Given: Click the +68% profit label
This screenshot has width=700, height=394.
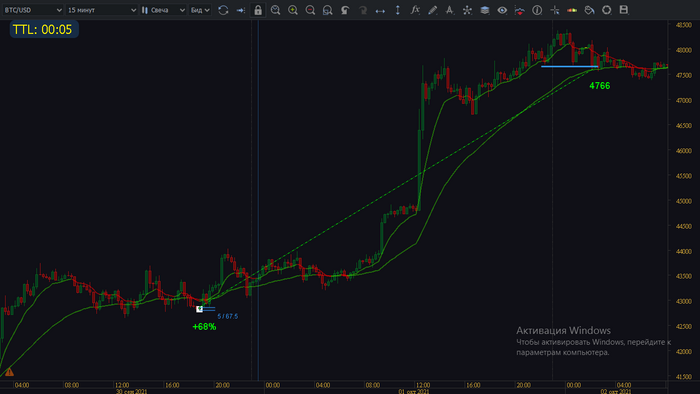Looking at the screenshot, I should (x=204, y=327).
